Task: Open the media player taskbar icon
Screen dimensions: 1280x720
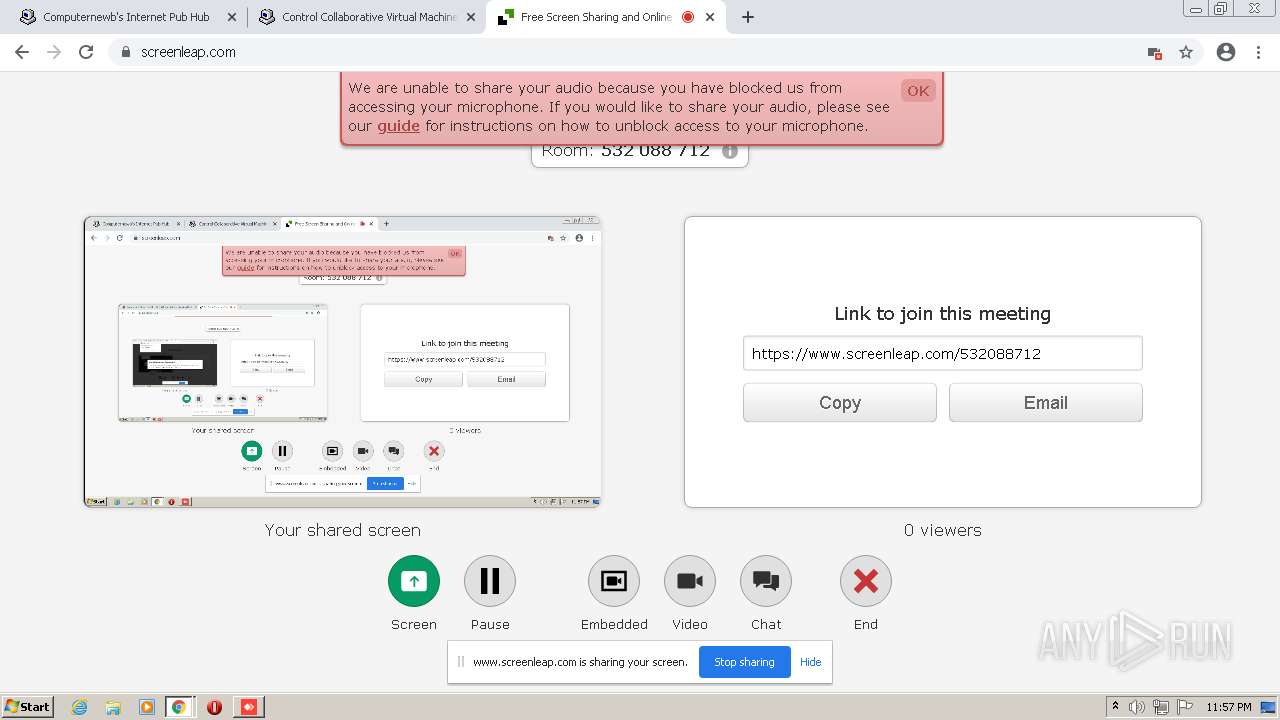Action: tap(147, 707)
